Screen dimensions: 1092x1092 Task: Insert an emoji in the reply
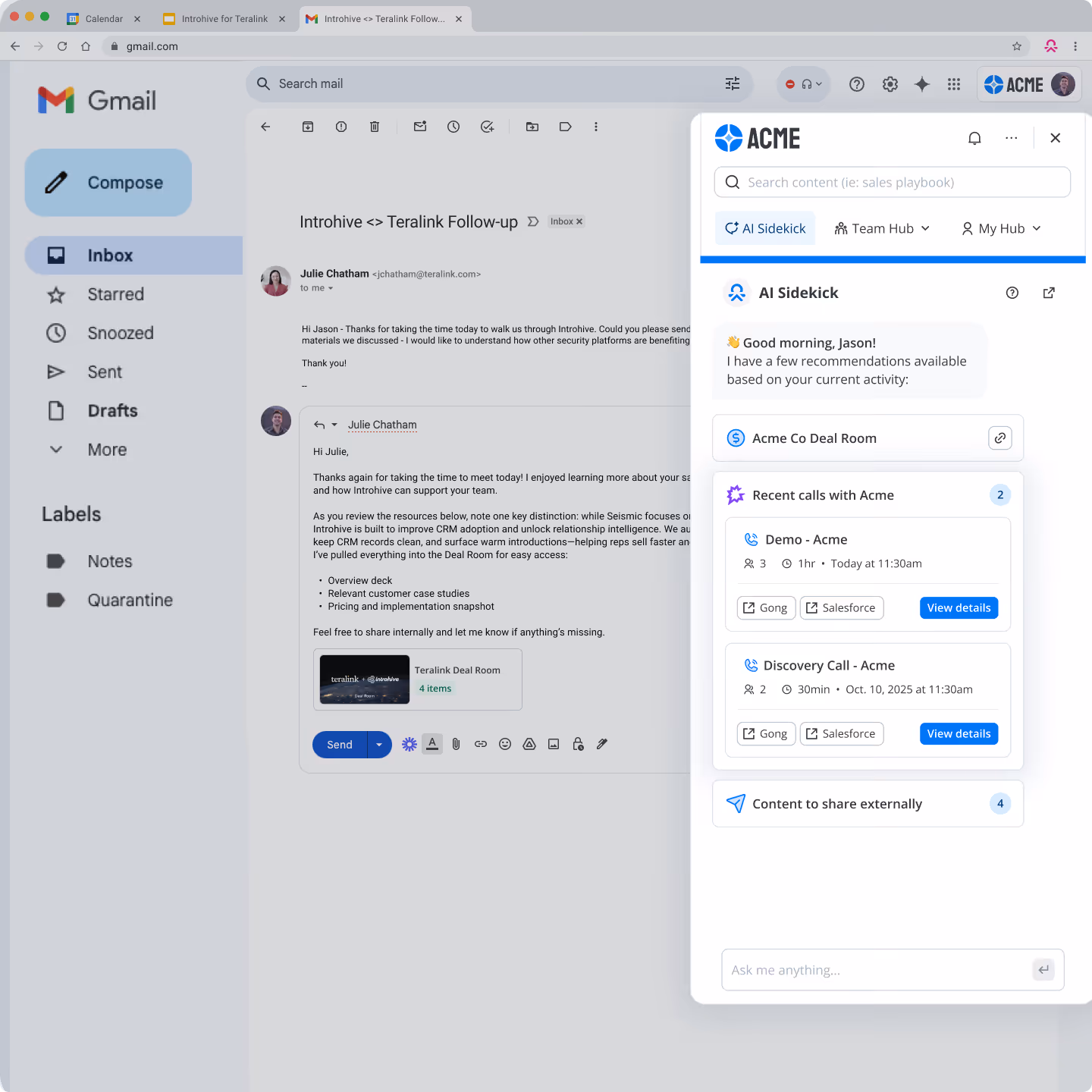[505, 744]
